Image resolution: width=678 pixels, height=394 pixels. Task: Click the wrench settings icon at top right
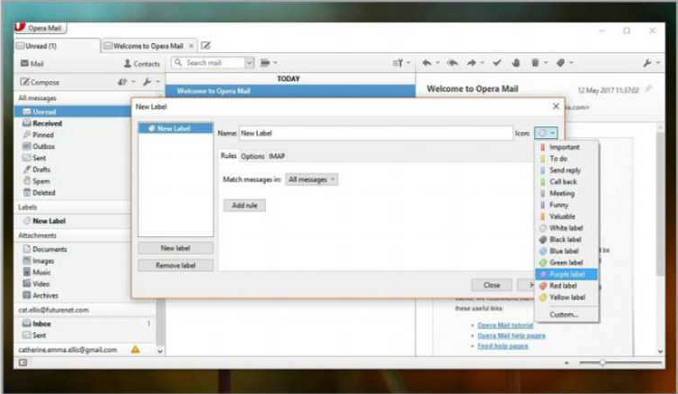click(647, 63)
